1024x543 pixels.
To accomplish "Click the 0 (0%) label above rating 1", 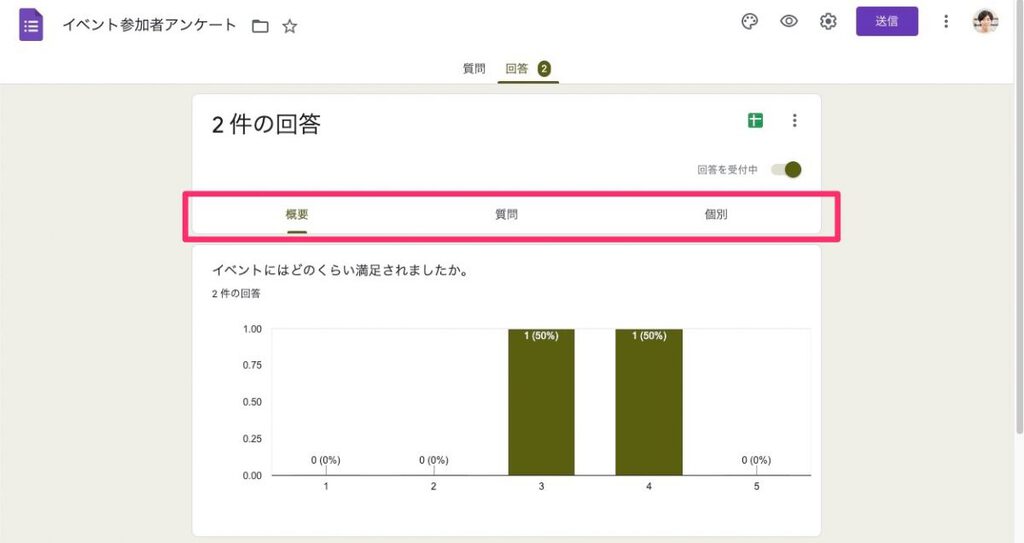I will pos(326,460).
